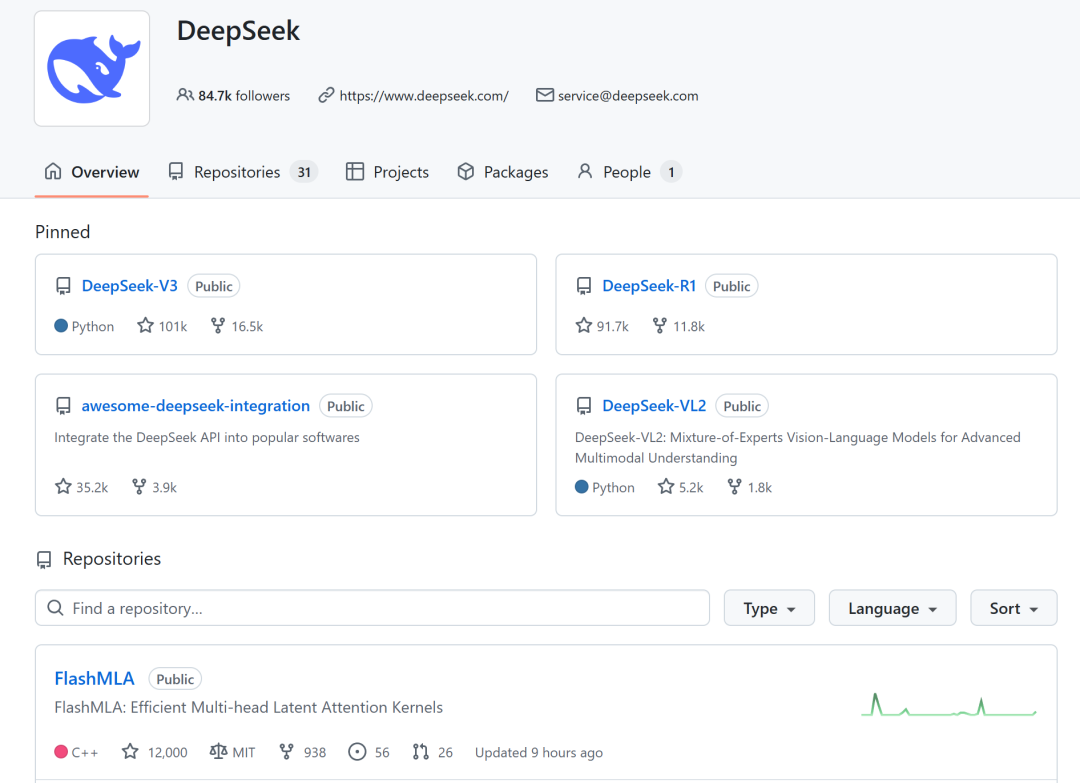Click the service@deepseek.com email link
1080x783 pixels.
(x=627, y=96)
